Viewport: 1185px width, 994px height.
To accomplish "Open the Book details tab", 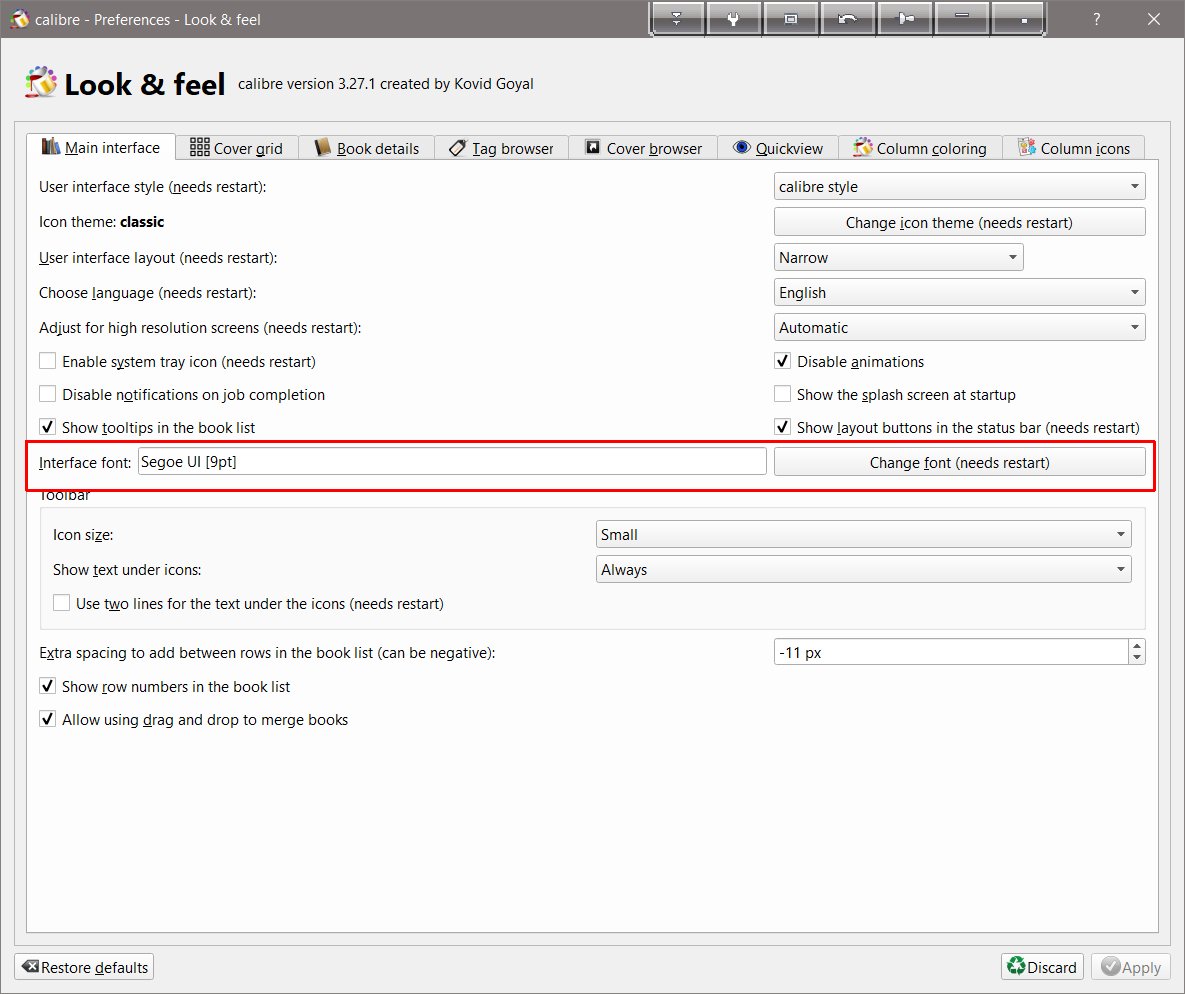I will (x=367, y=148).
